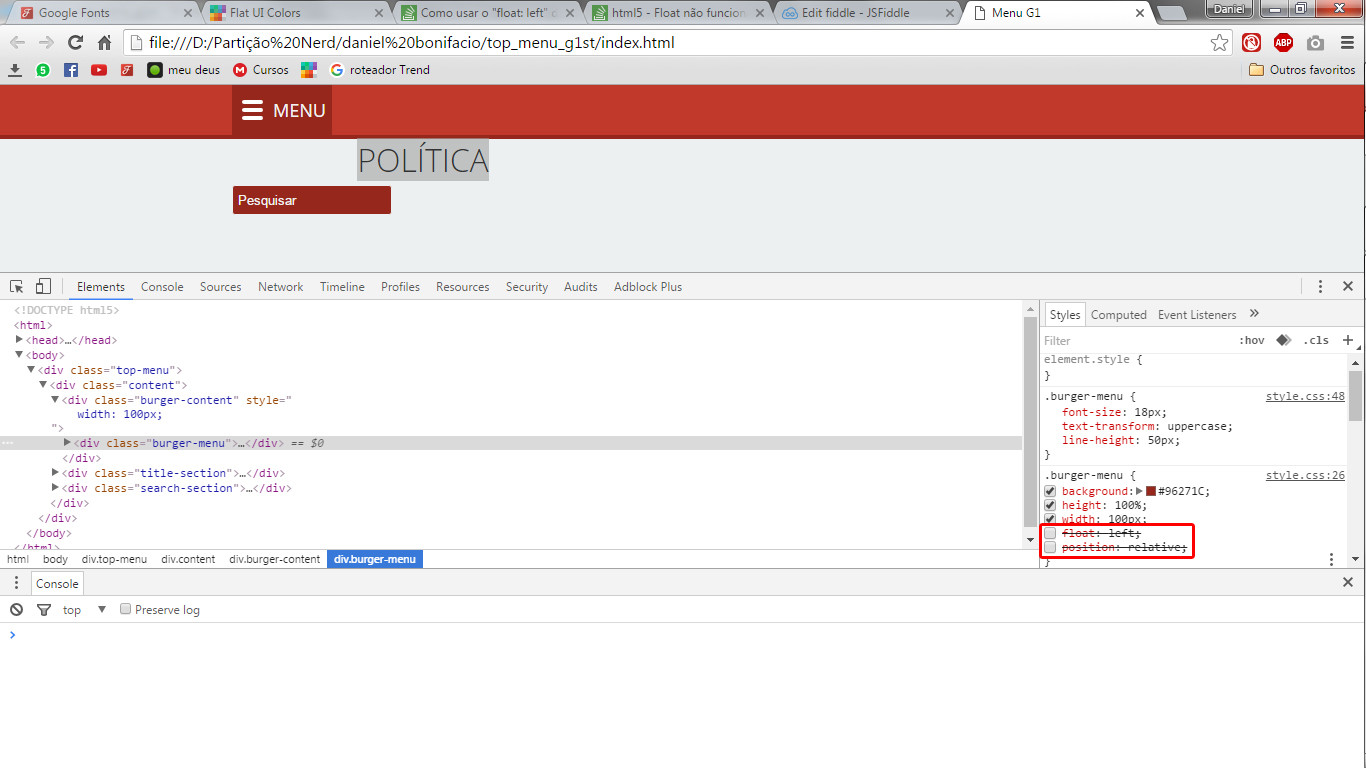Open the DevTools three-dot customize menu
Image resolution: width=1366 pixels, height=768 pixels.
pyautogui.click(x=1320, y=286)
